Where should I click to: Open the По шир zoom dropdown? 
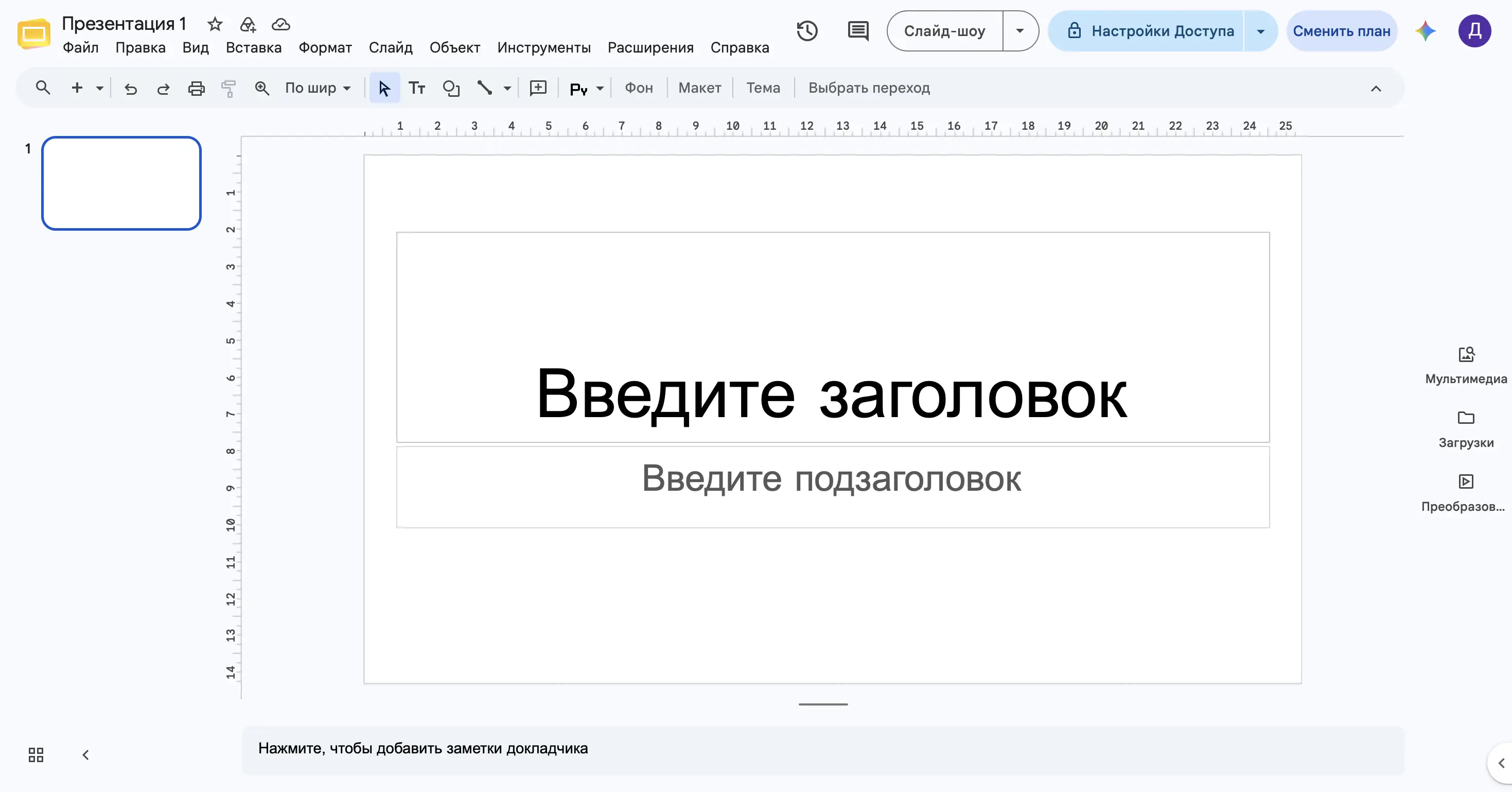tap(318, 88)
